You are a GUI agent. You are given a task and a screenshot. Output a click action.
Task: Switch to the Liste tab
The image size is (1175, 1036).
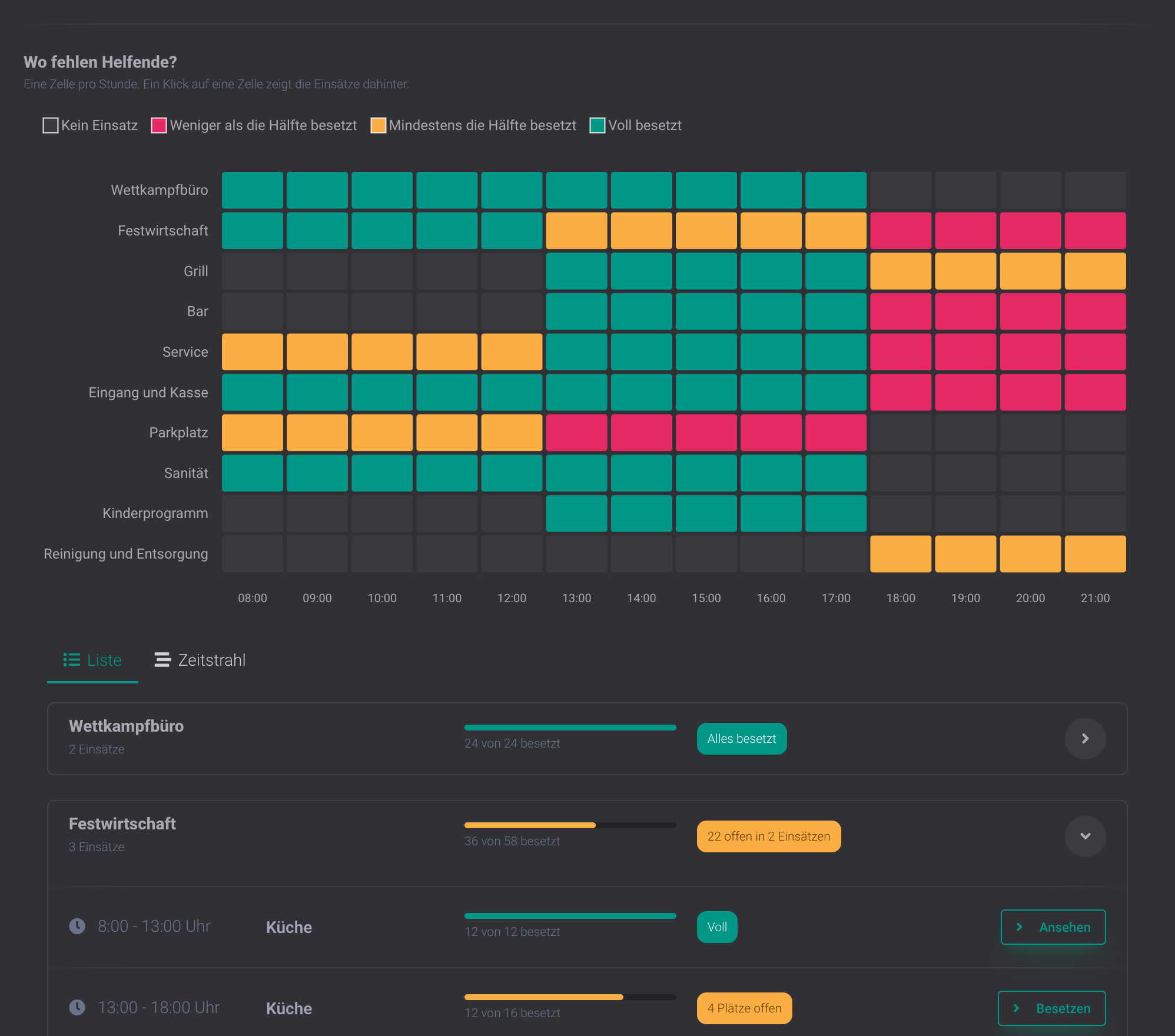92,660
